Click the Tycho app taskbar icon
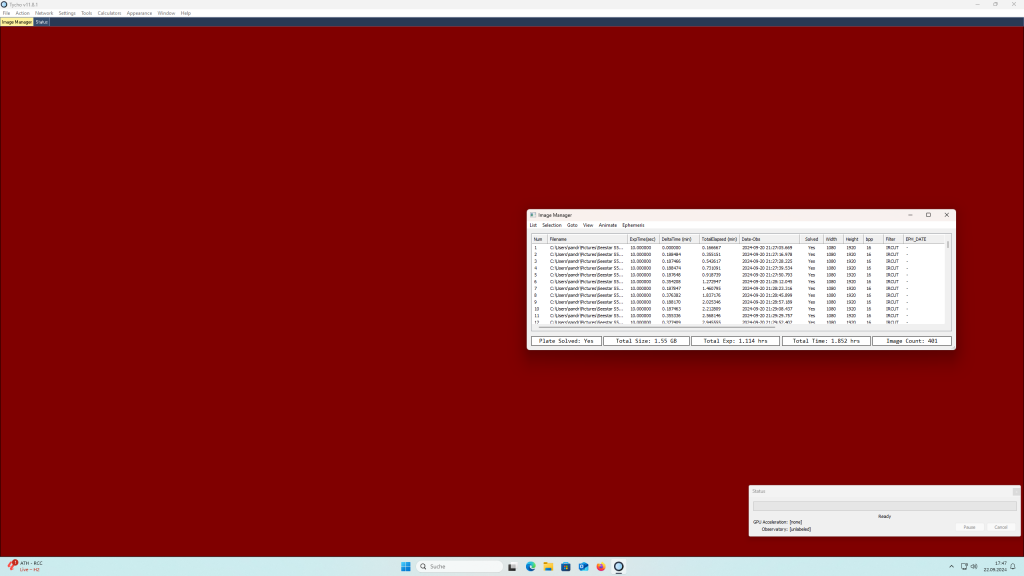The height and width of the screenshot is (576, 1024). pos(618,566)
